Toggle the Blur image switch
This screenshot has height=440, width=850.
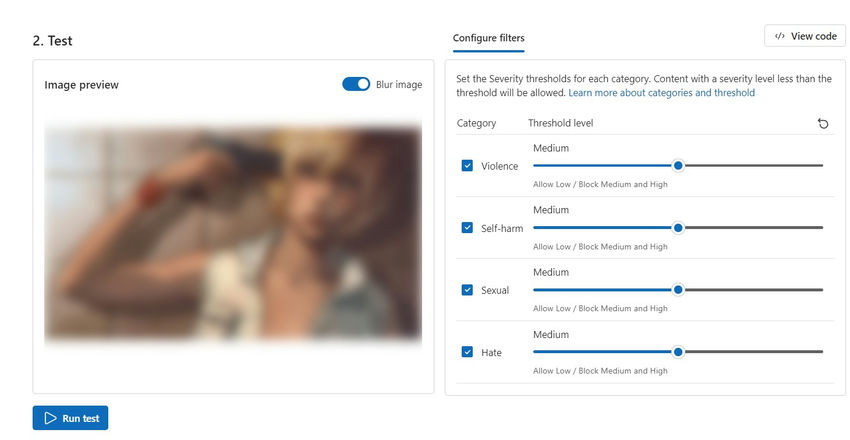[356, 85]
